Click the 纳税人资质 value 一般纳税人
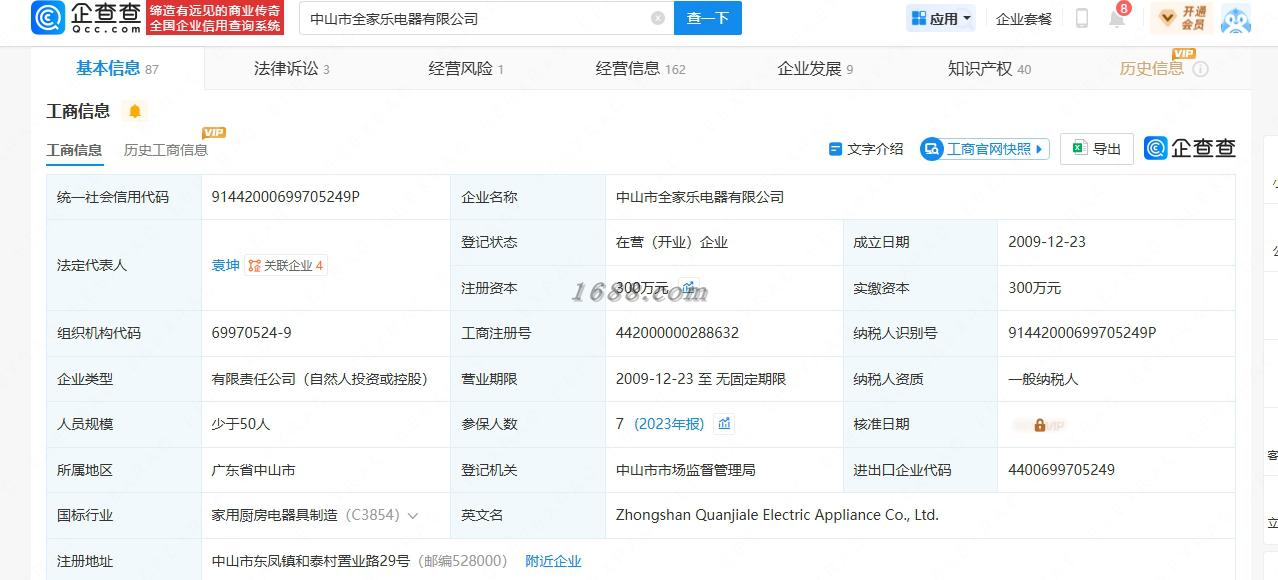The height and width of the screenshot is (580, 1278). click(x=1043, y=379)
